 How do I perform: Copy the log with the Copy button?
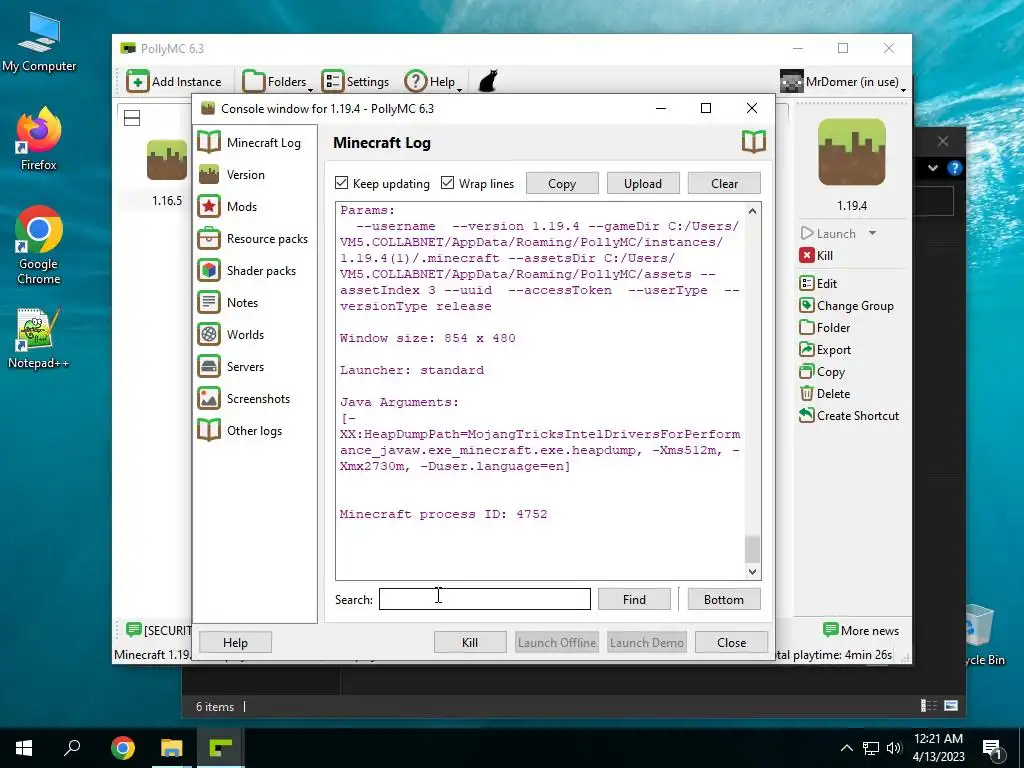562,184
